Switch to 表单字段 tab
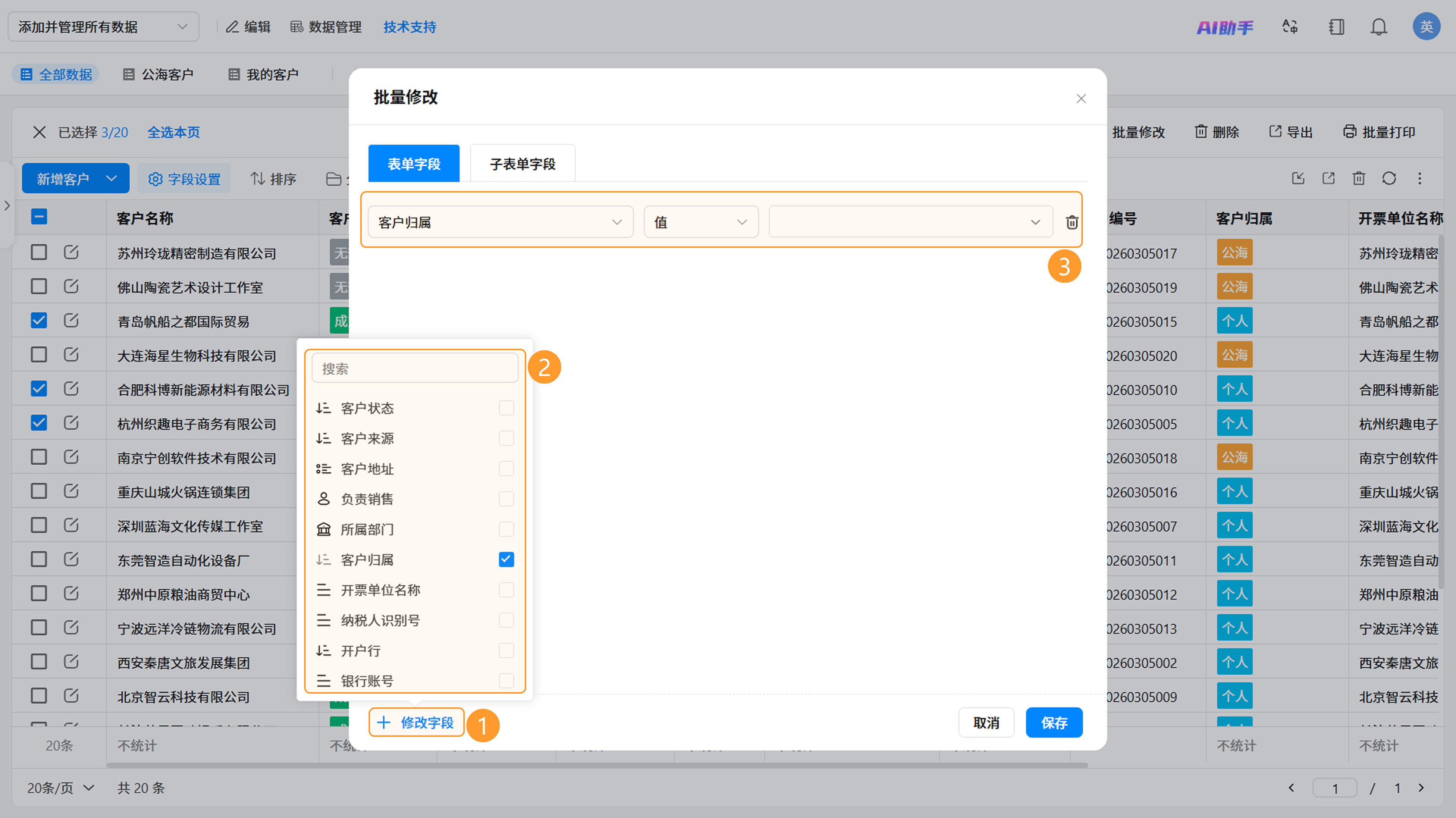The height and width of the screenshot is (818, 1456). [x=414, y=164]
